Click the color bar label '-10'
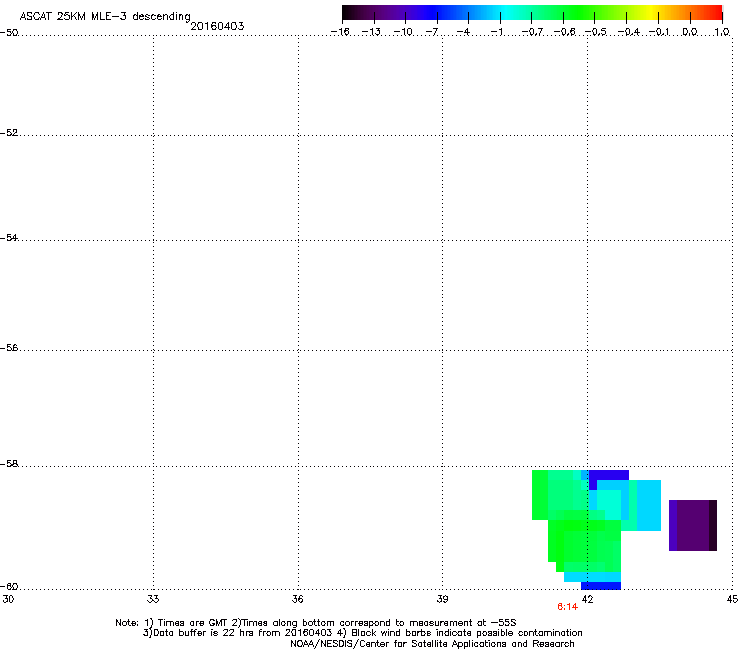The height and width of the screenshot is (650, 740). tap(403, 32)
